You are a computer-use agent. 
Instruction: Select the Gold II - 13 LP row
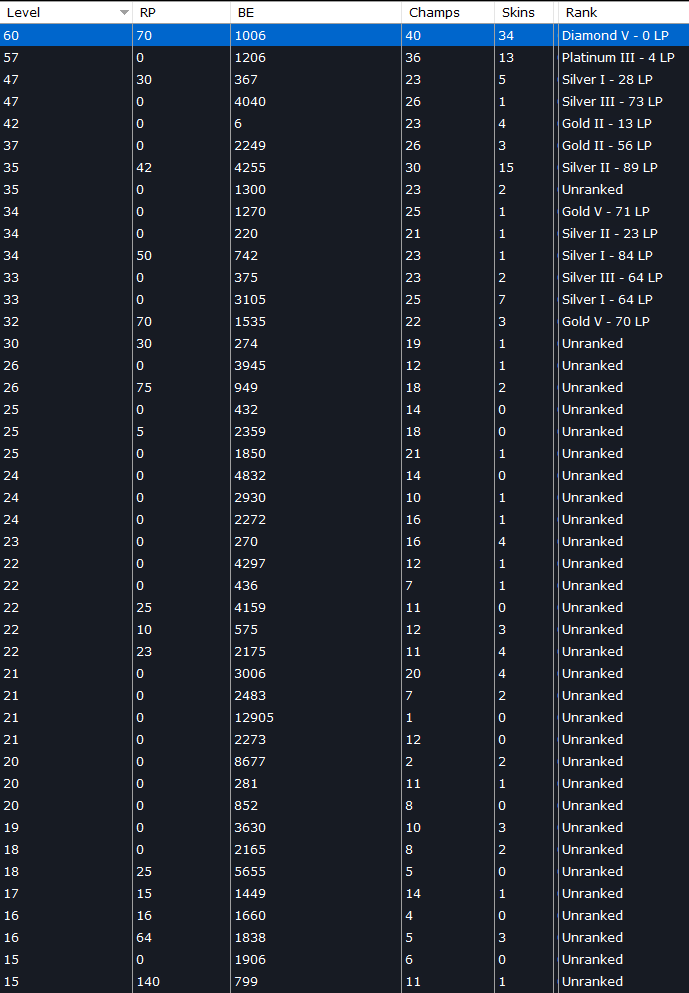tap(344, 123)
